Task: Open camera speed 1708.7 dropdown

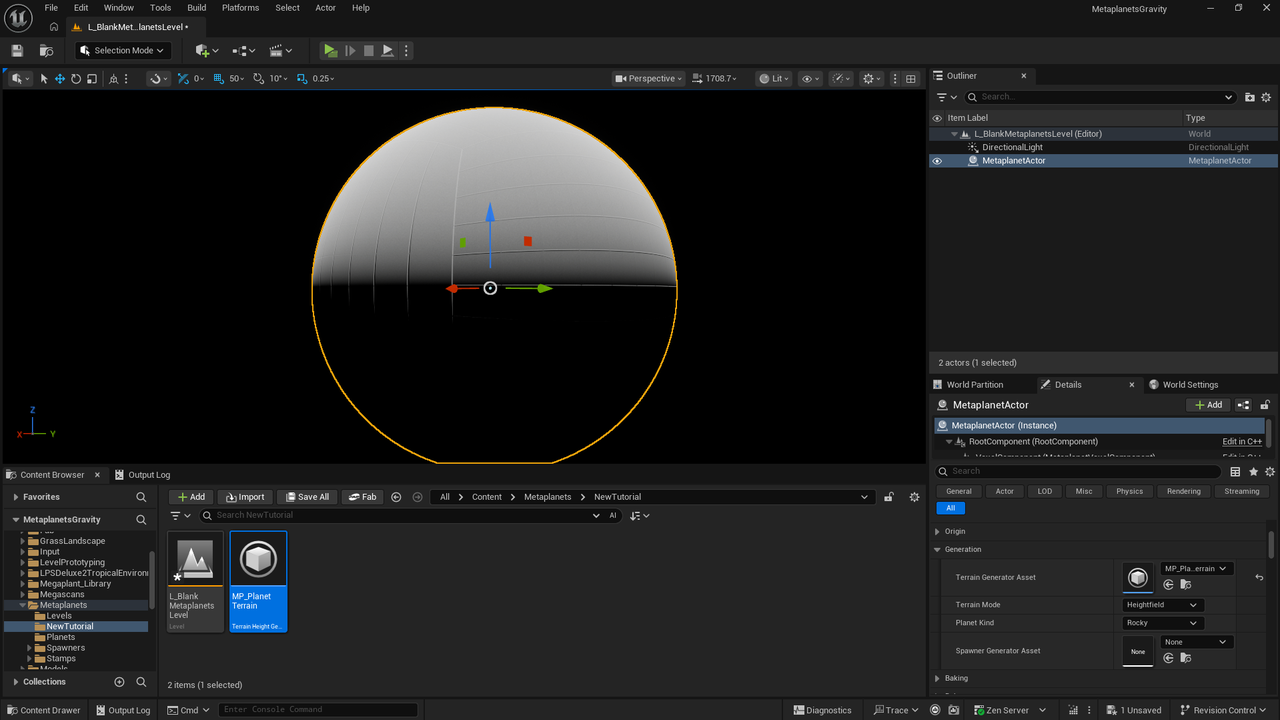Action: point(714,78)
